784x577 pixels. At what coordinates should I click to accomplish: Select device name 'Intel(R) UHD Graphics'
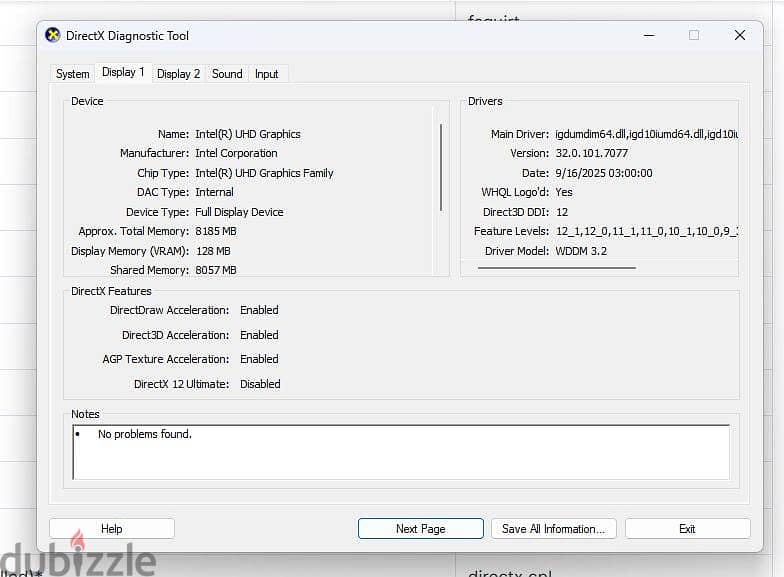coord(248,134)
